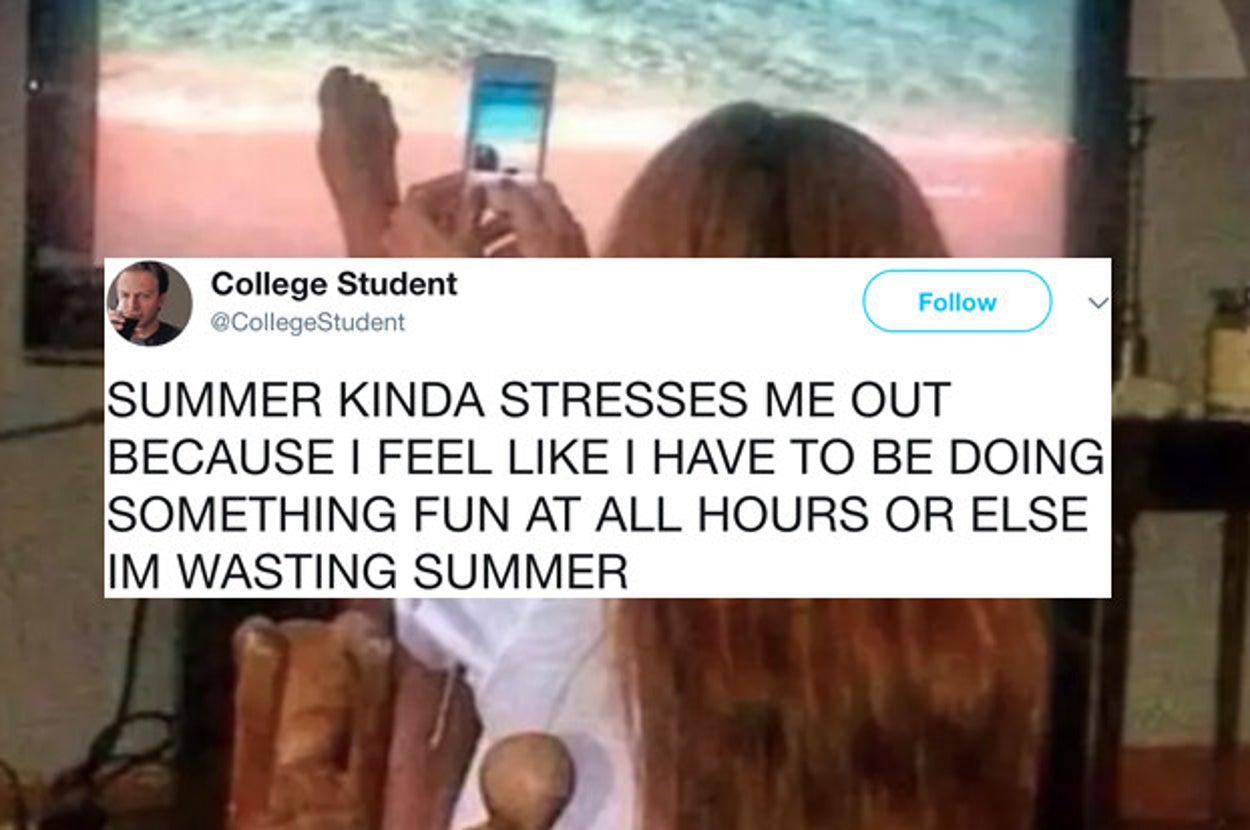Select the tweet line starting SUMMER KINDA STRESSES
Viewport: 1250px width, 830px height.
tap(529, 400)
